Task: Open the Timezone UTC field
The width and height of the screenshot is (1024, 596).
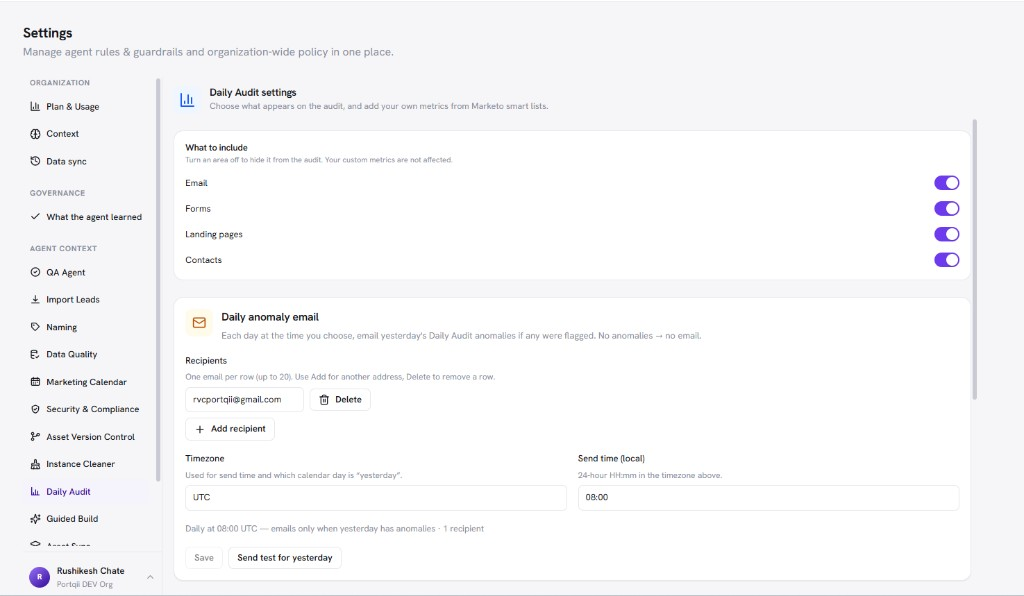Action: [x=376, y=497]
